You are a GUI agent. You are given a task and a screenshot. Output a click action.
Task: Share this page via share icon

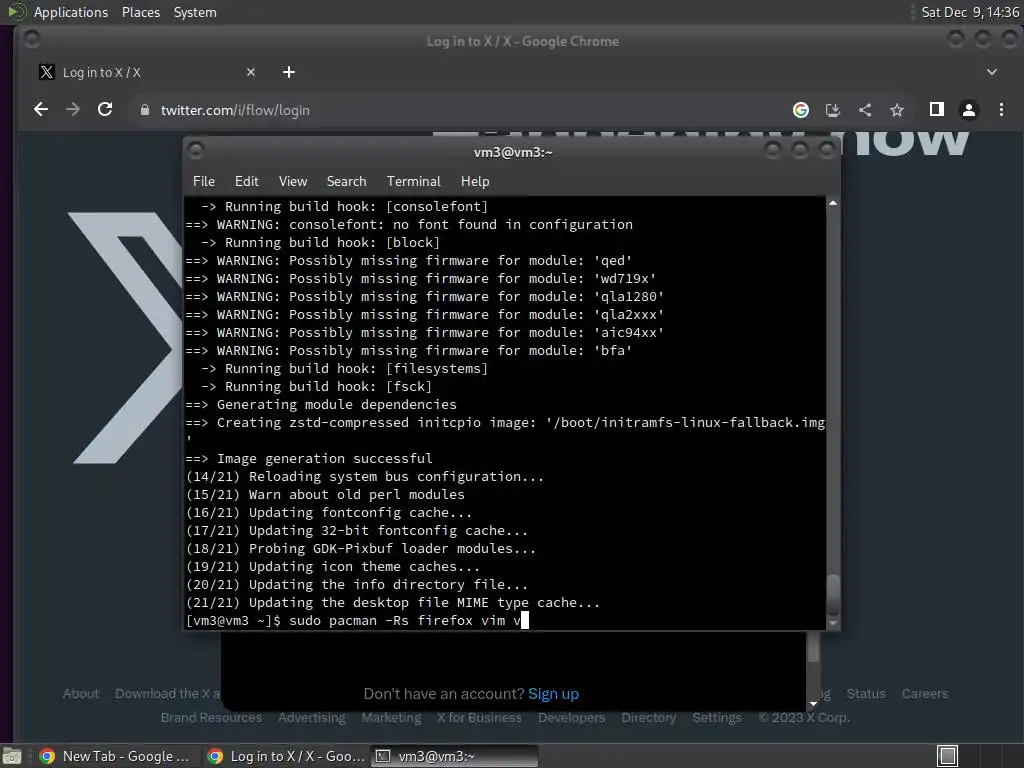click(x=865, y=110)
